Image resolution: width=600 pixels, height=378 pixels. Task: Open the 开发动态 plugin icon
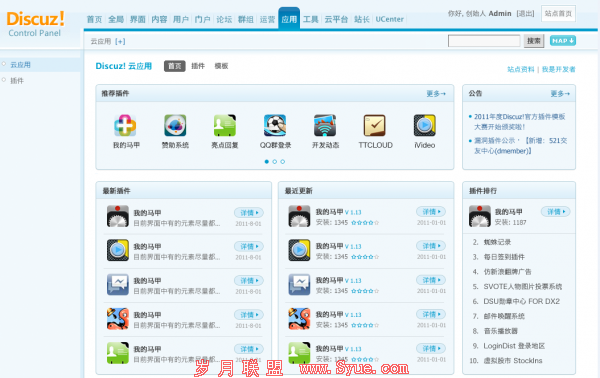click(325, 125)
